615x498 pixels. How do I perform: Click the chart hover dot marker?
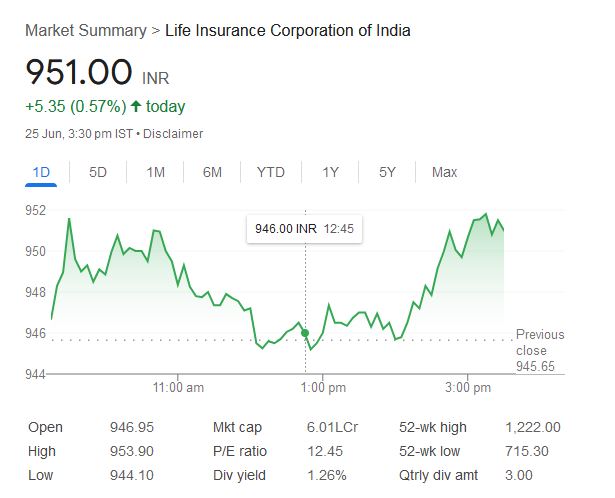pyautogui.click(x=305, y=333)
